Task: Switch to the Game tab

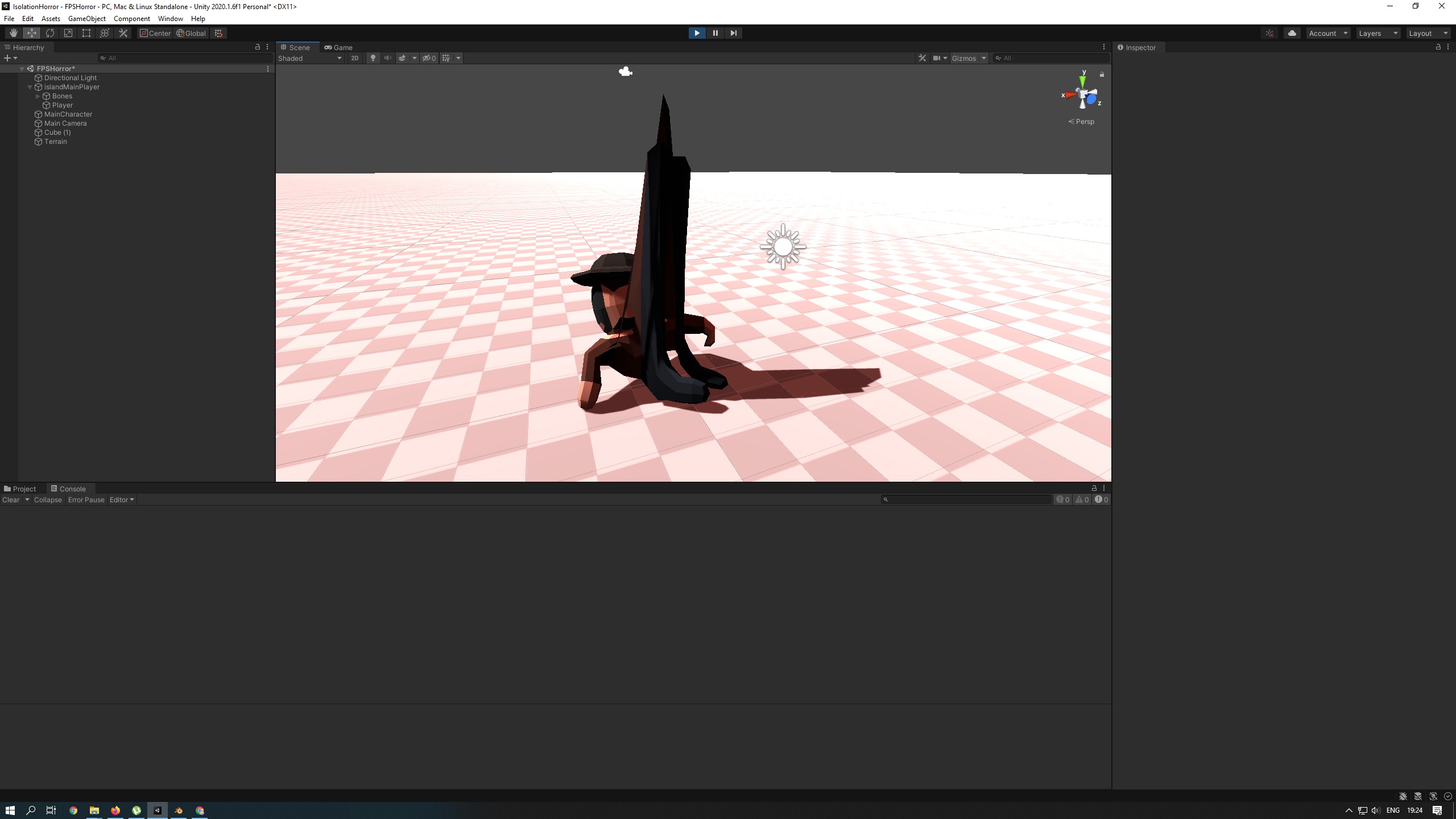Action: pyautogui.click(x=338, y=47)
